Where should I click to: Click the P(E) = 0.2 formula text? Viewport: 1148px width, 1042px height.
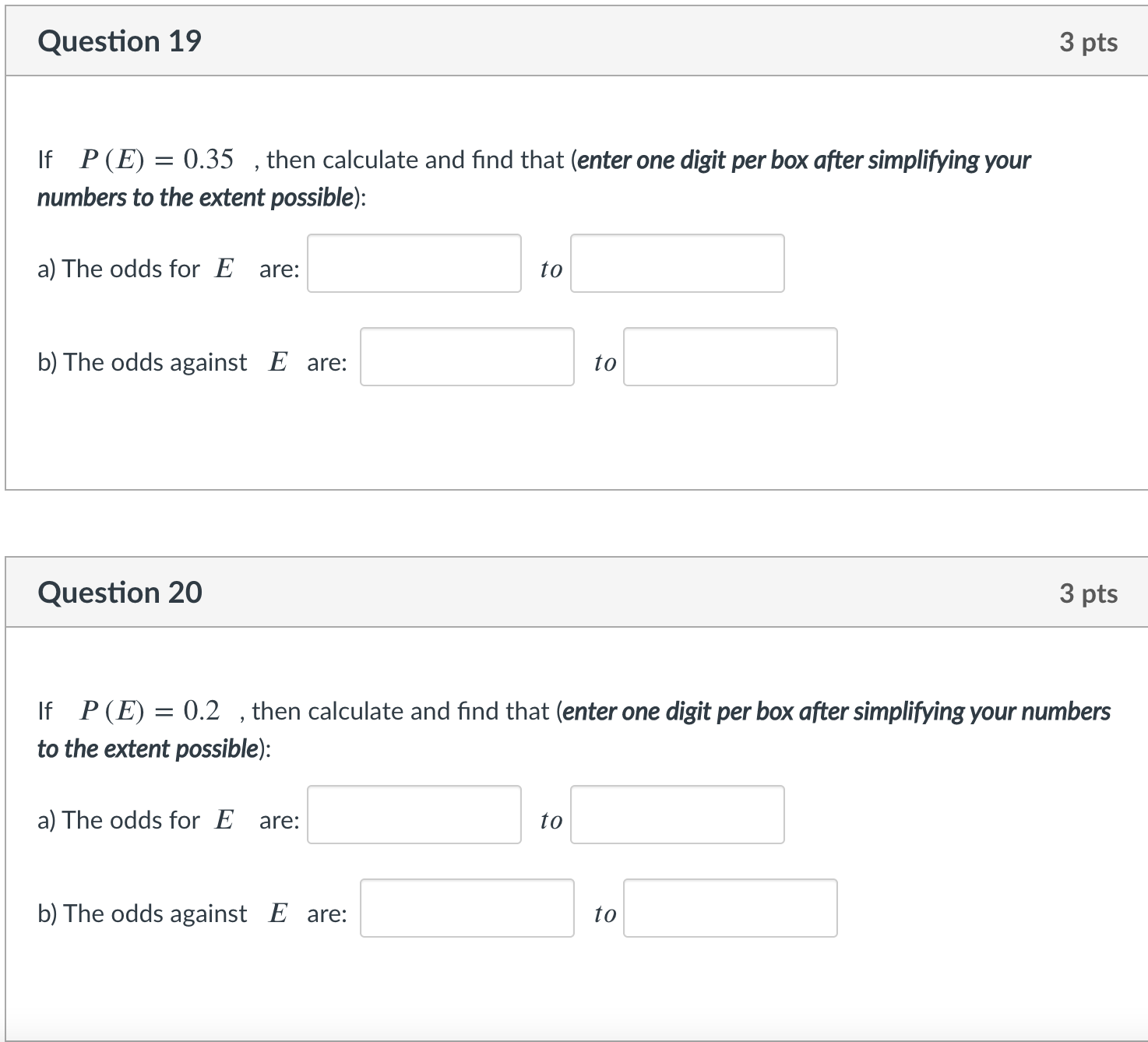pyautogui.click(x=153, y=709)
